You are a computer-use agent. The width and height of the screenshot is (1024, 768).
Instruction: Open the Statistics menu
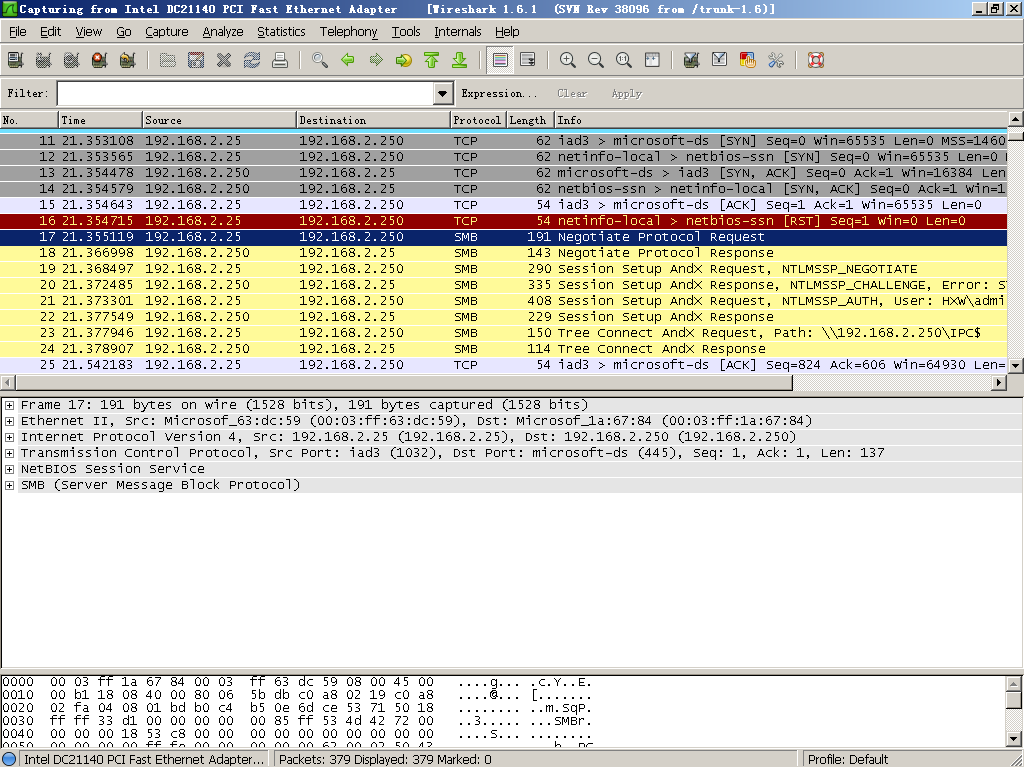(281, 31)
